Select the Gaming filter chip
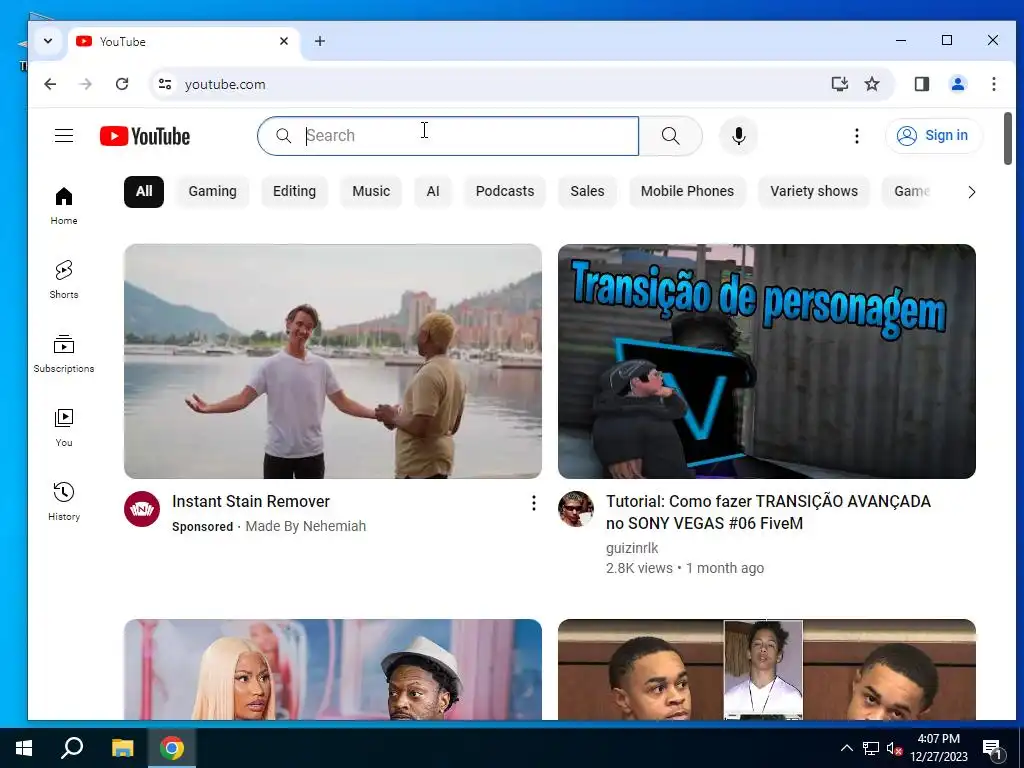1024x768 pixels. click(213, 191)
